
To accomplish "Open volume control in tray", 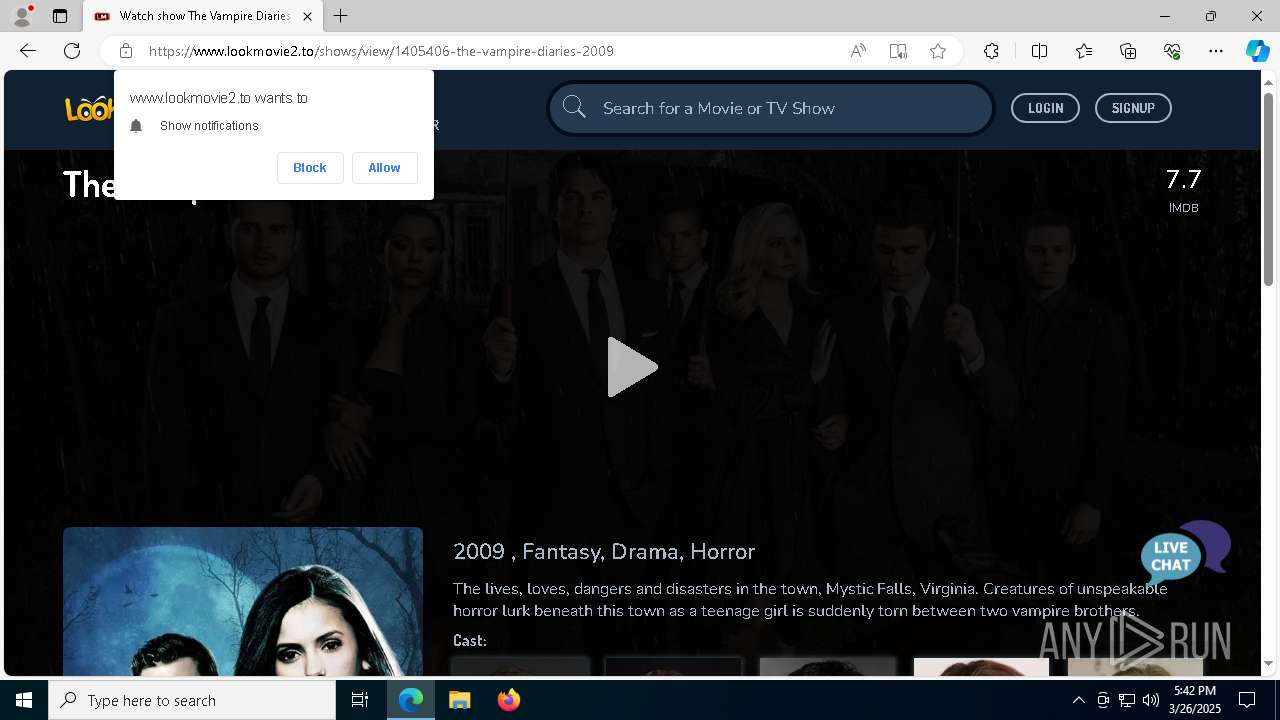I will (1150, 700).
